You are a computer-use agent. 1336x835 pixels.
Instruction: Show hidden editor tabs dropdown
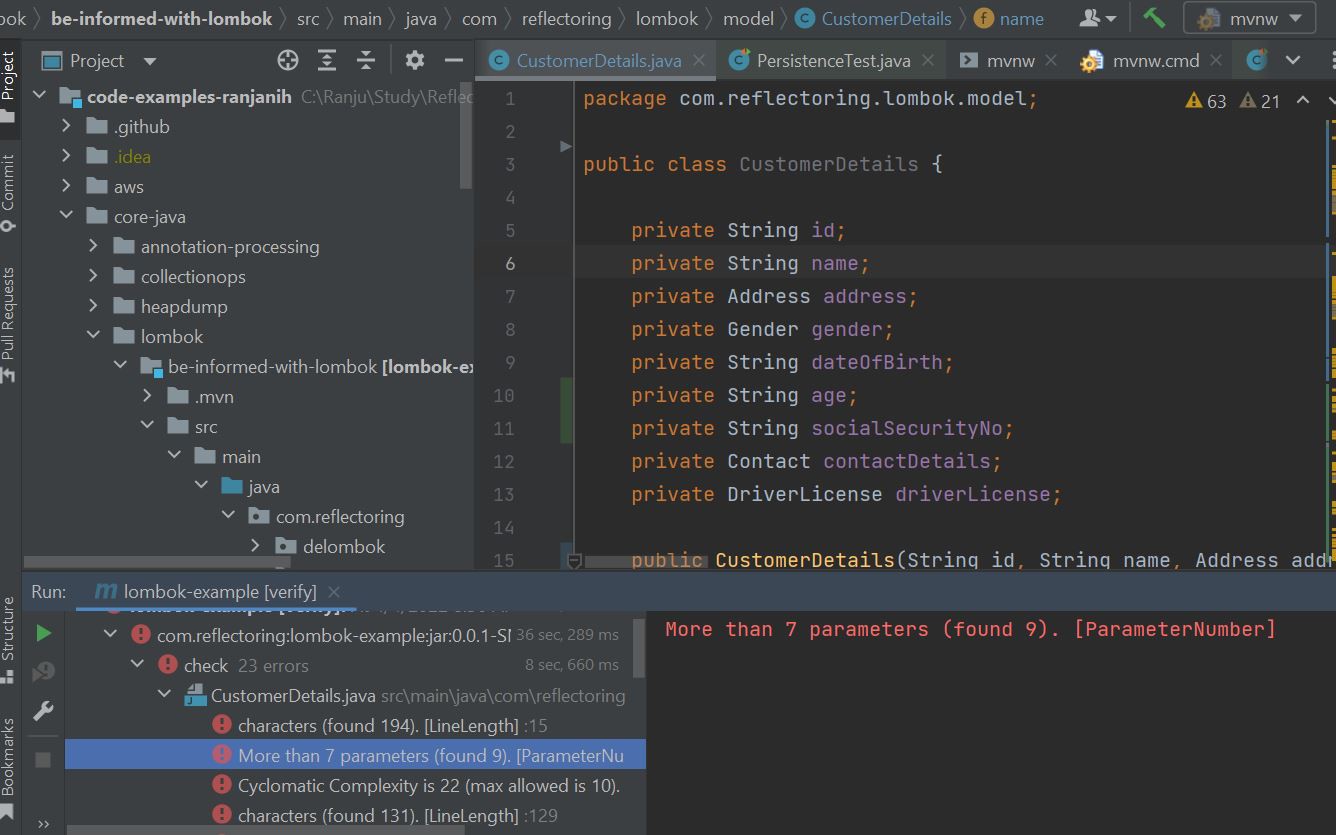click(1293, 61)
